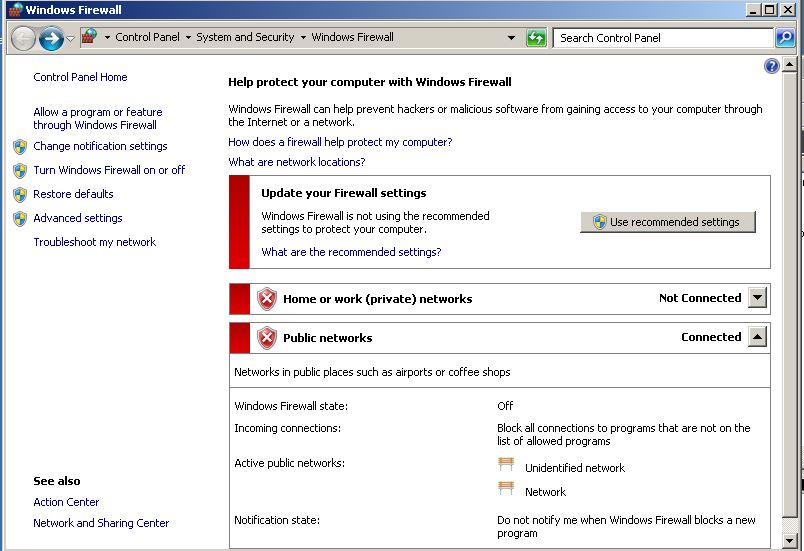The width and height of the screenshot is (804, 551).
Task: Click red shield icon for Public networks
Action: tap(267, 338)
